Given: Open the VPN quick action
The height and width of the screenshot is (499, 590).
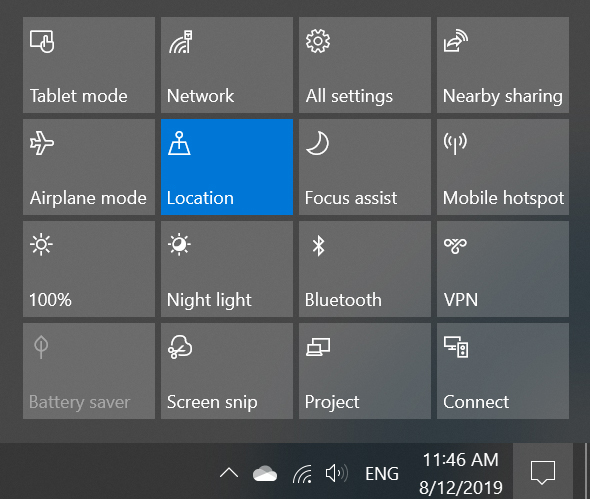Looking at the screenshot, I should [503, 269].
